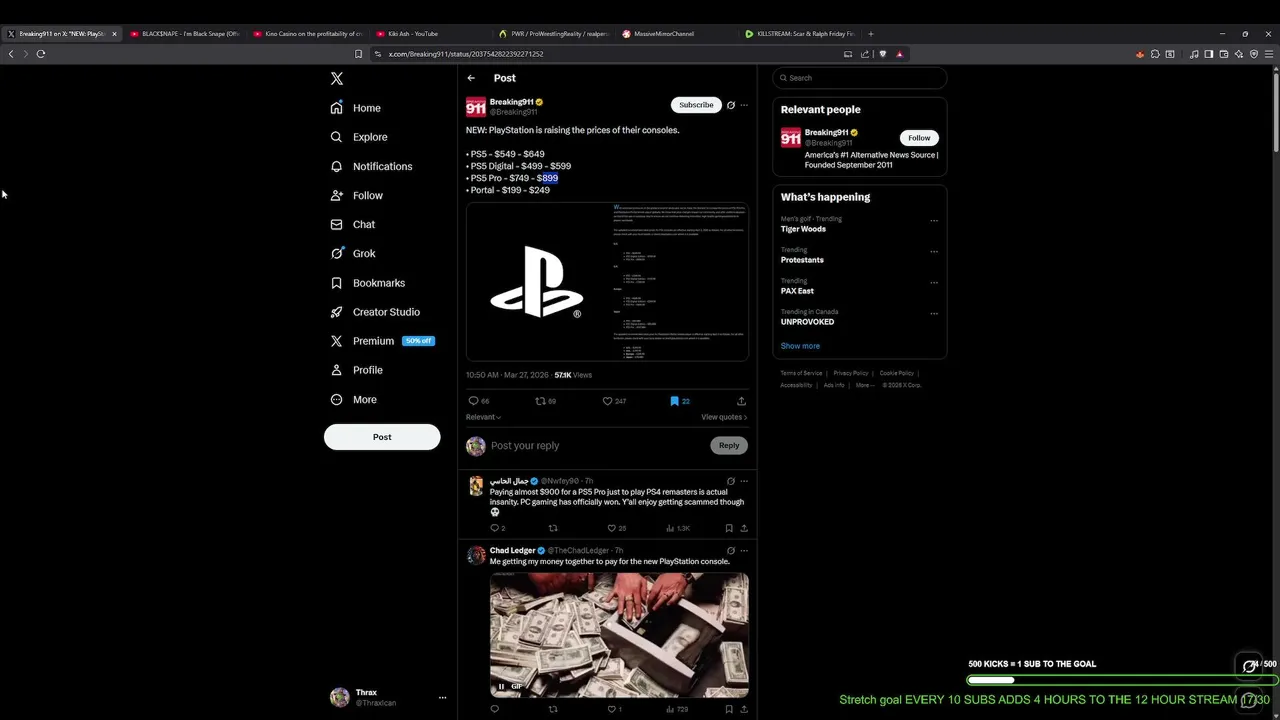Click the Grok icon on Chad Ledger reply
The height and width of the screenshot is (720, 1280).
(731, 551)
